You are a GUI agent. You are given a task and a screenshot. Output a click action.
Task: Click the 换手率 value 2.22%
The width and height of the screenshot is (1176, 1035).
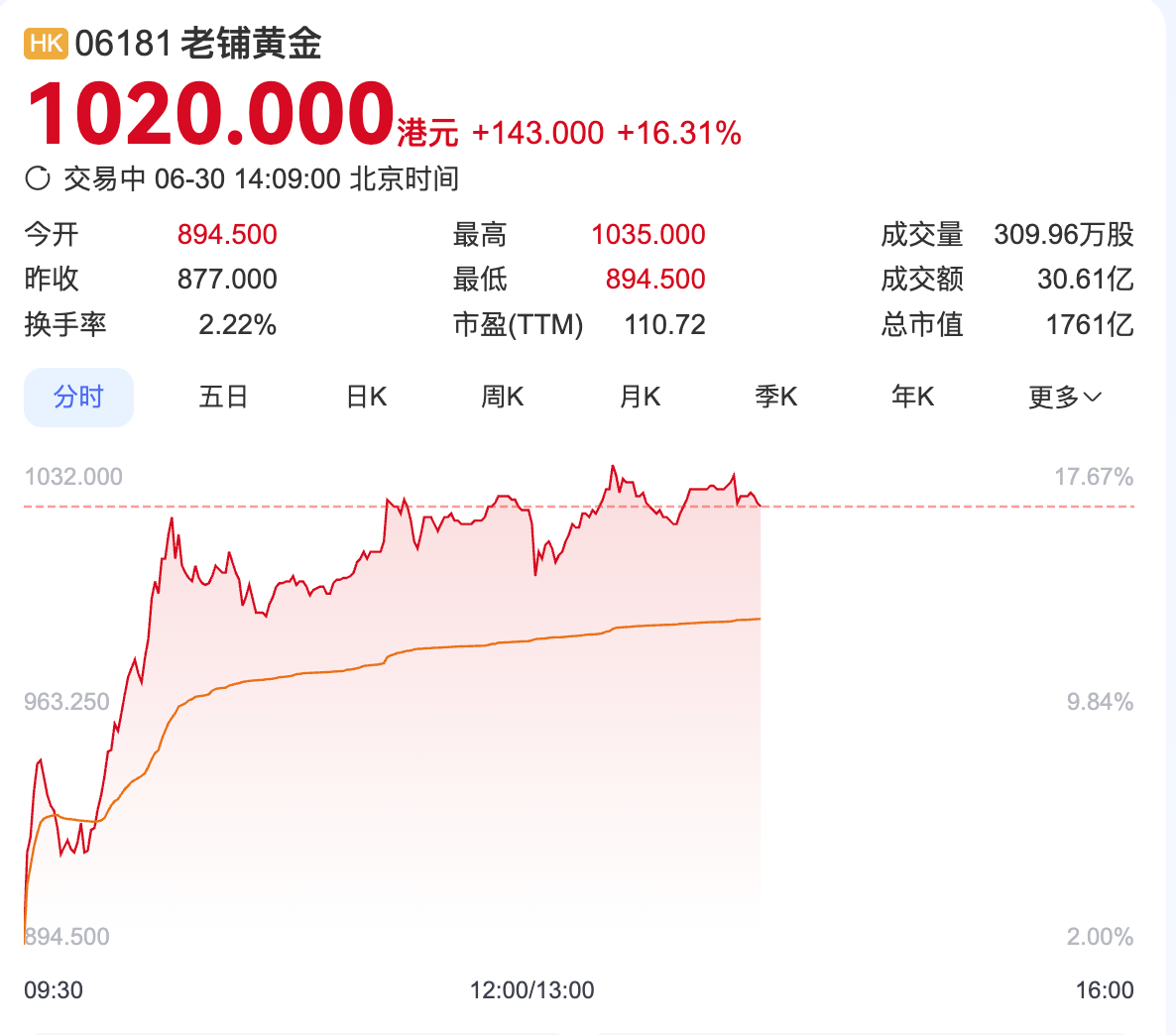click(x=237, y=324)
